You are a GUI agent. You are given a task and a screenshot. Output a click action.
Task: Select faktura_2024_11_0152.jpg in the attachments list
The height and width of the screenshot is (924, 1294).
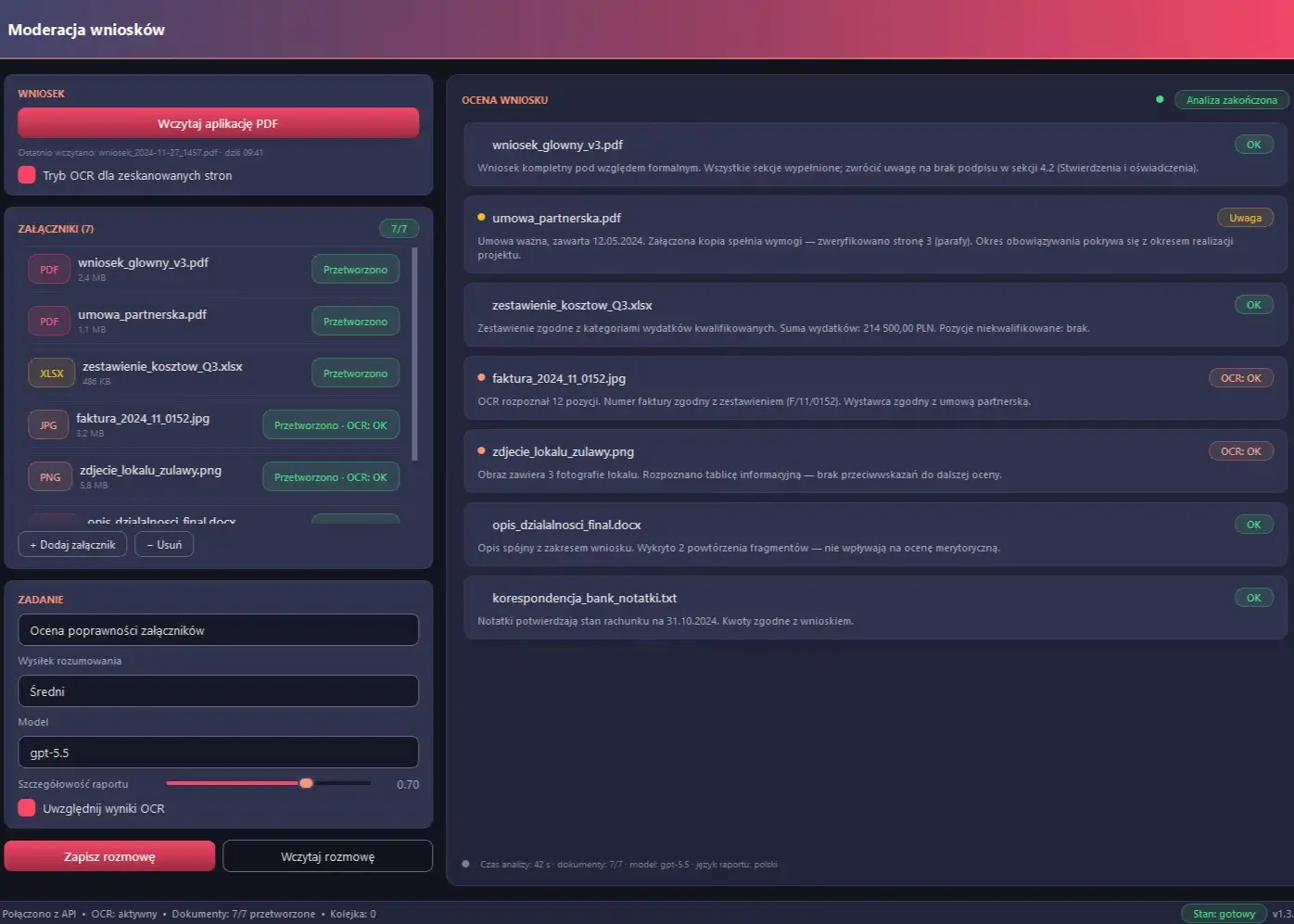(x=215, y=425)
